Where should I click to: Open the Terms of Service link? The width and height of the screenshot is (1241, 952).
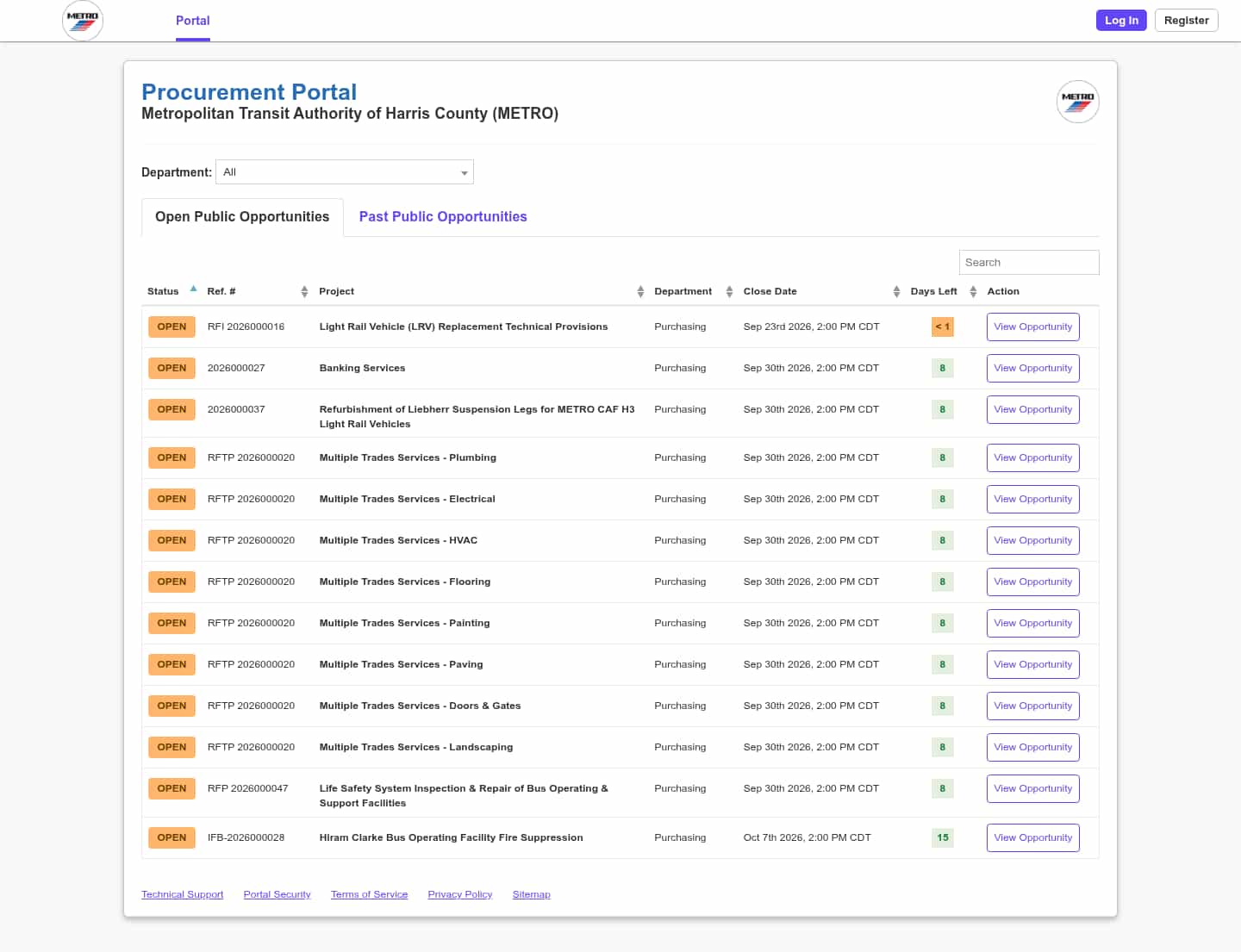point(369,894)
